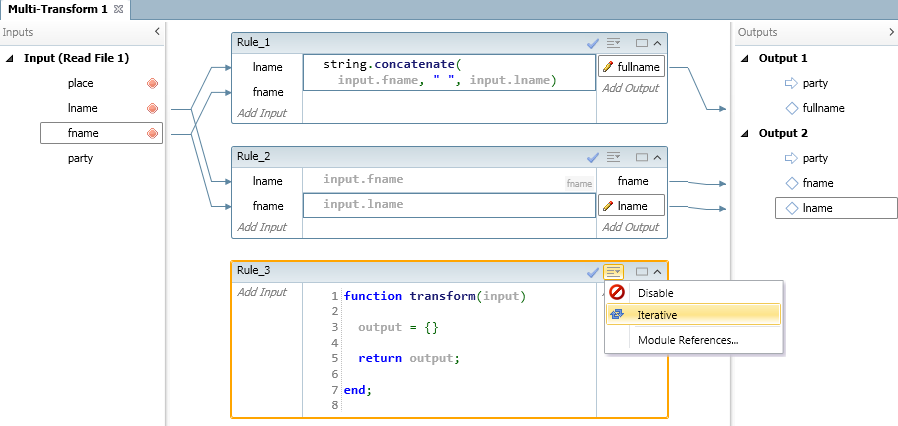Expand the Outputs panel side arrow

point(891,33)
